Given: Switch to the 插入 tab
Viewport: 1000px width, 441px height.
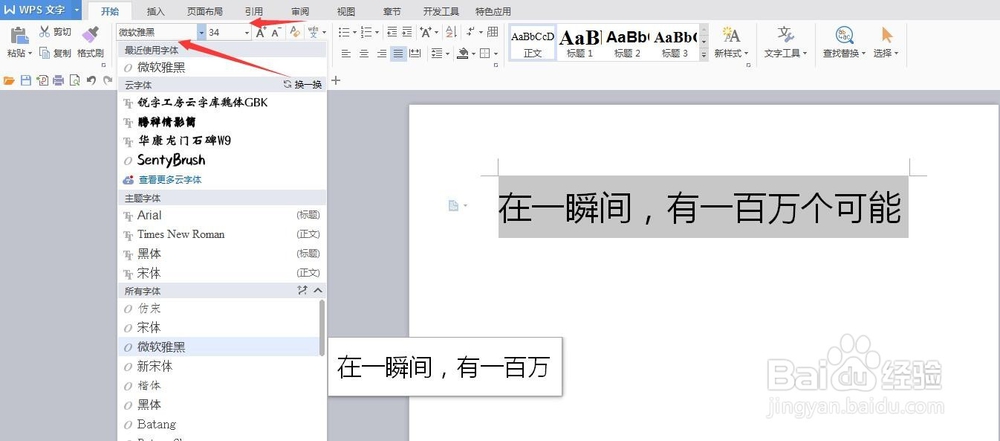Looking at the screenshot, I should pos(156,11).
